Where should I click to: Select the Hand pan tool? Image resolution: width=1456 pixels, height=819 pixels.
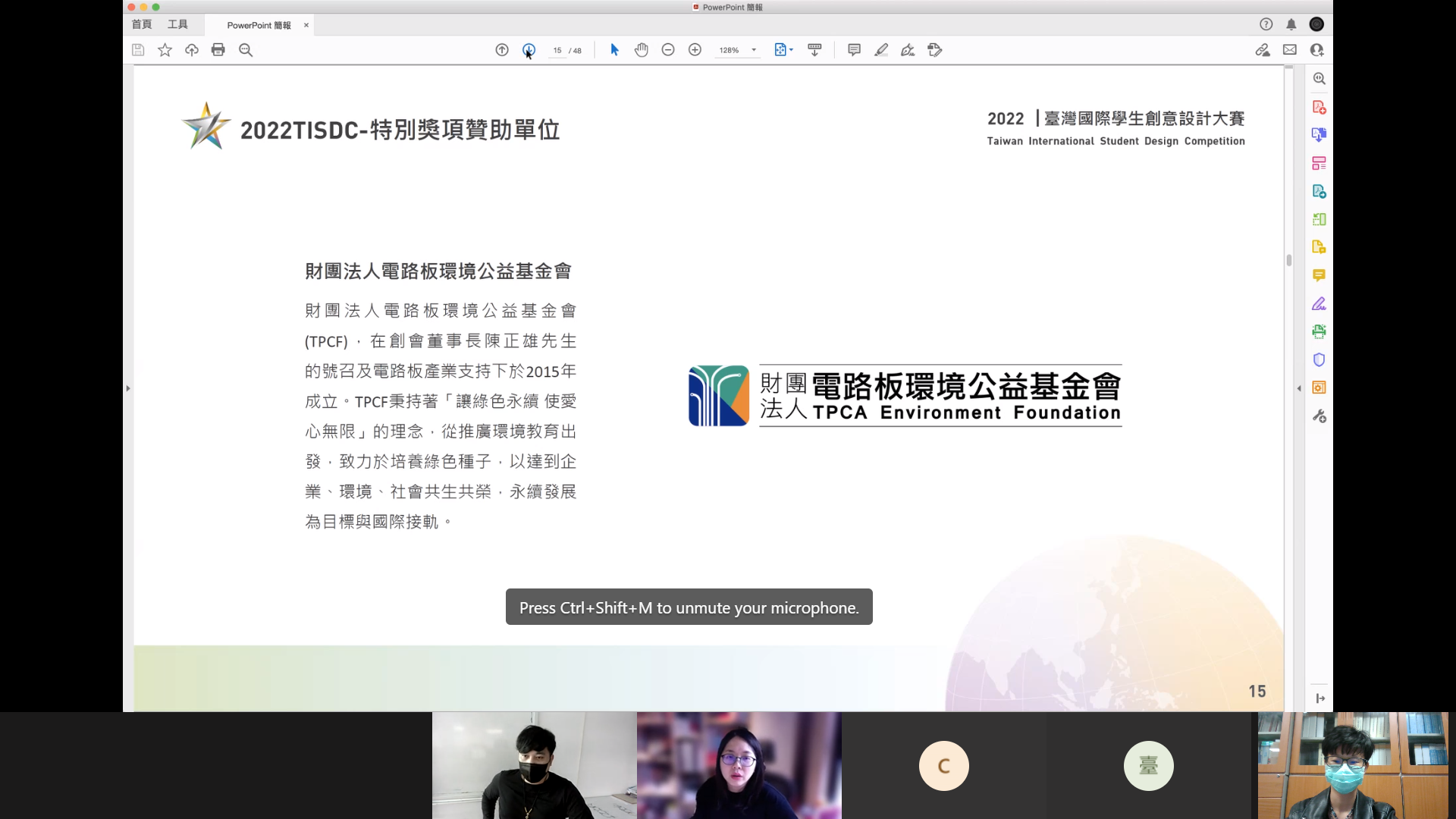coord(642,50)
